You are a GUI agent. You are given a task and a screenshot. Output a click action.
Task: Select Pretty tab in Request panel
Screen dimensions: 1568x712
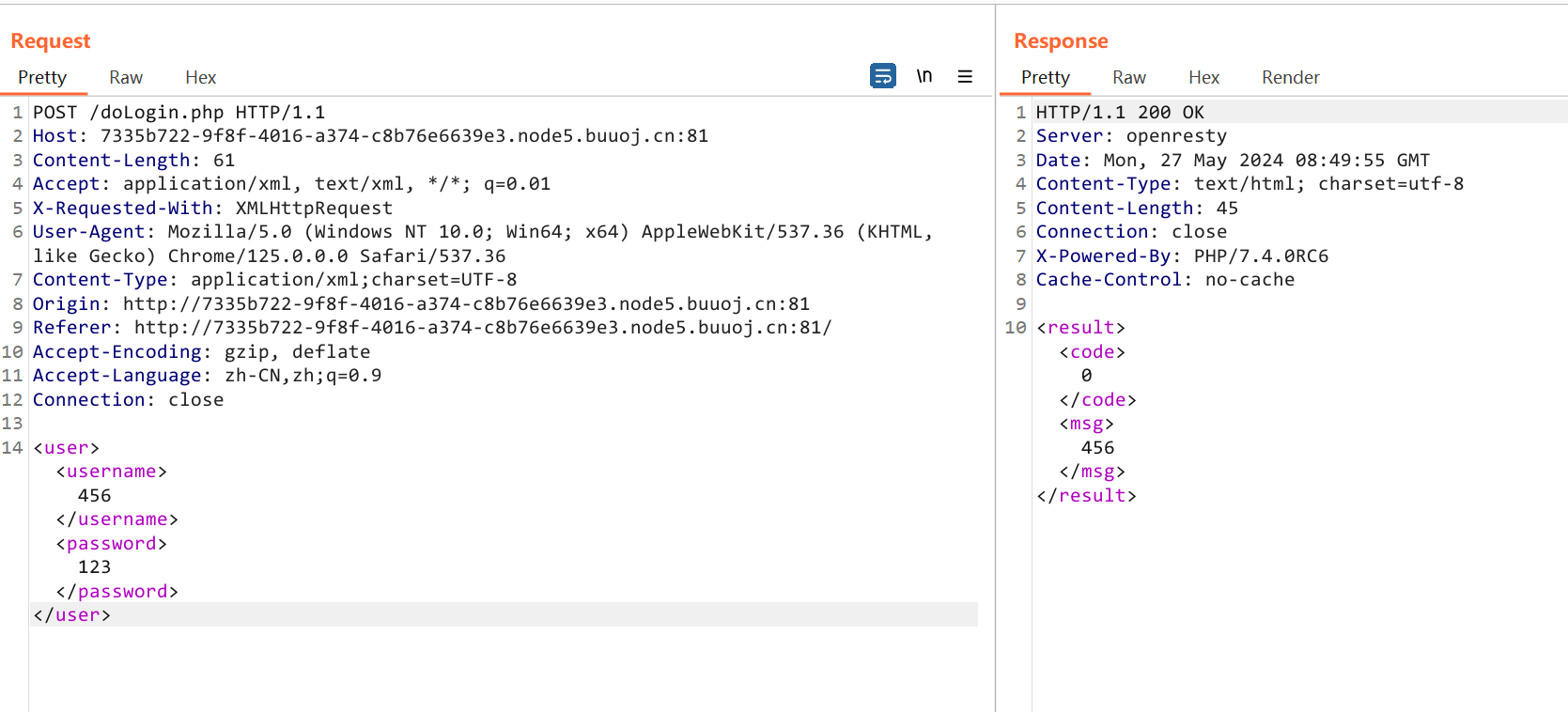click(x=42, y=77)
